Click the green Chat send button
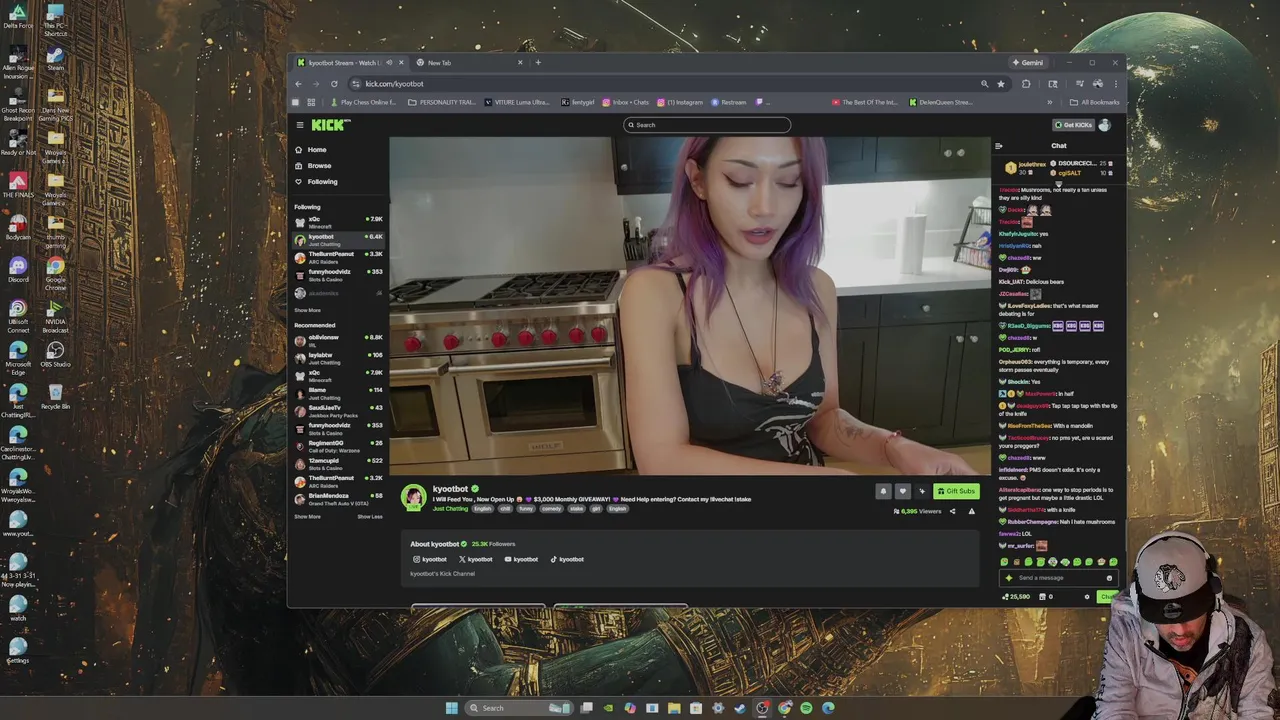This screenshot has height=720, width=1280. [1107, 597]
